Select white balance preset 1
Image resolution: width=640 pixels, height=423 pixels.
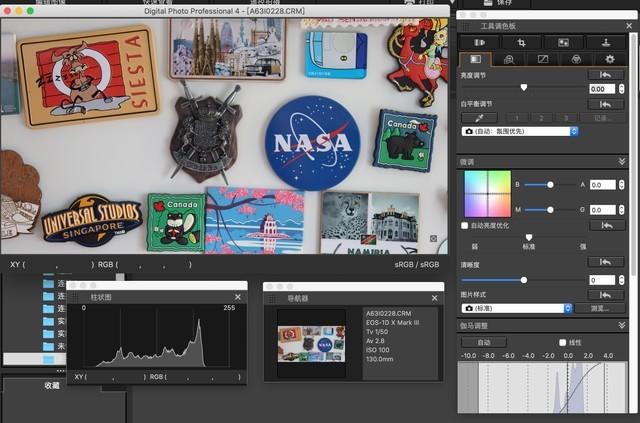[x=517, y=118]
